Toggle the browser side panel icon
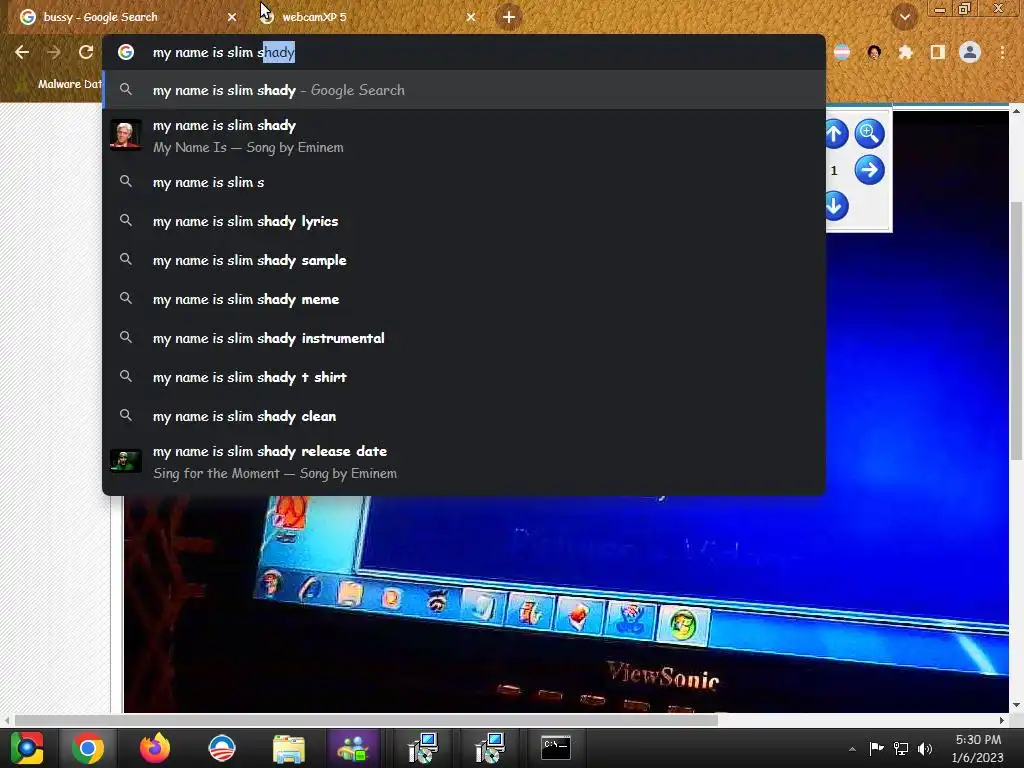The height and width of the screenshot is (768, 1024). pyautogui.click(x=937, y=52)
